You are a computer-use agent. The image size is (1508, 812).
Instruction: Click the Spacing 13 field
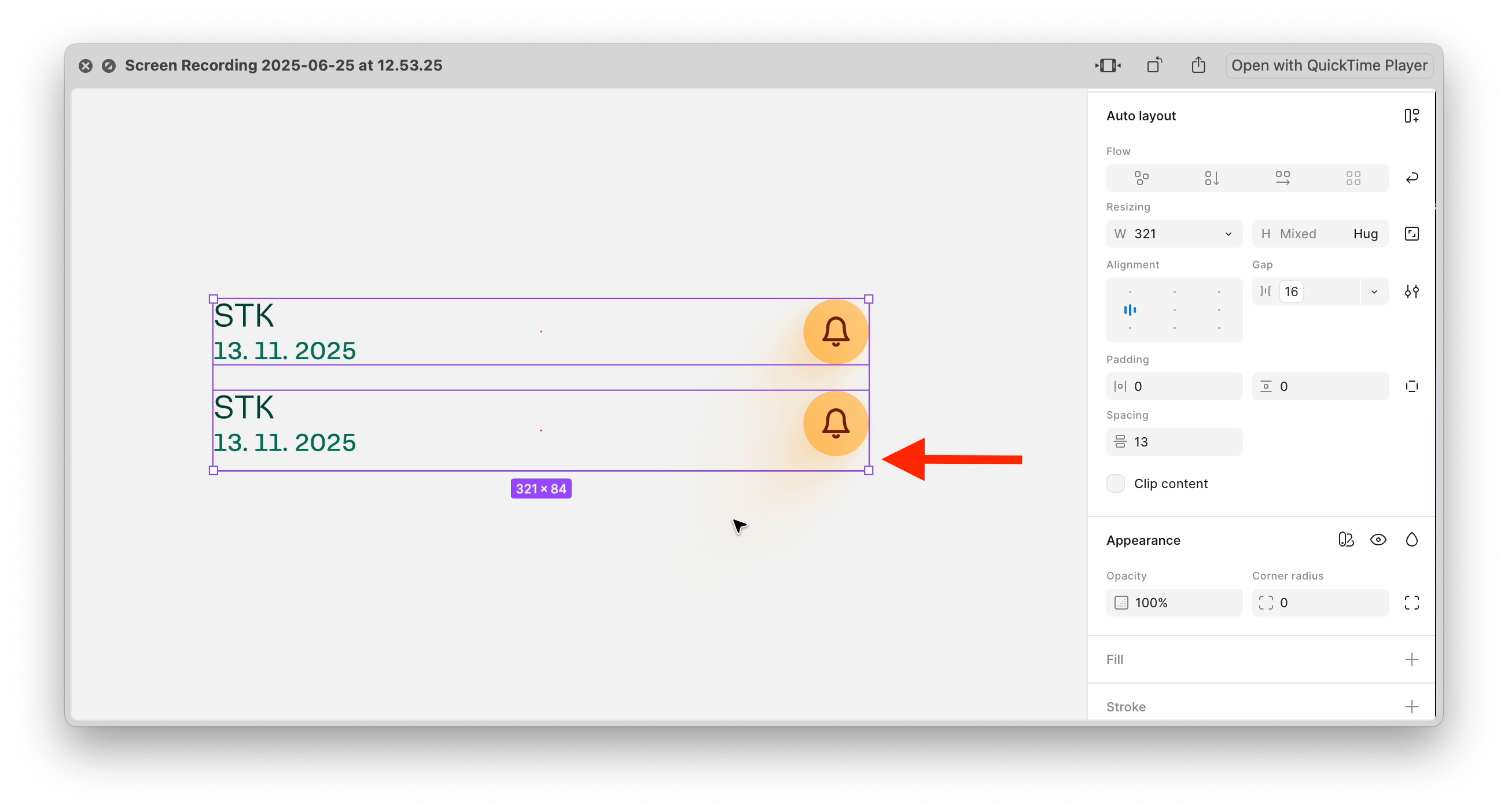1174,442
